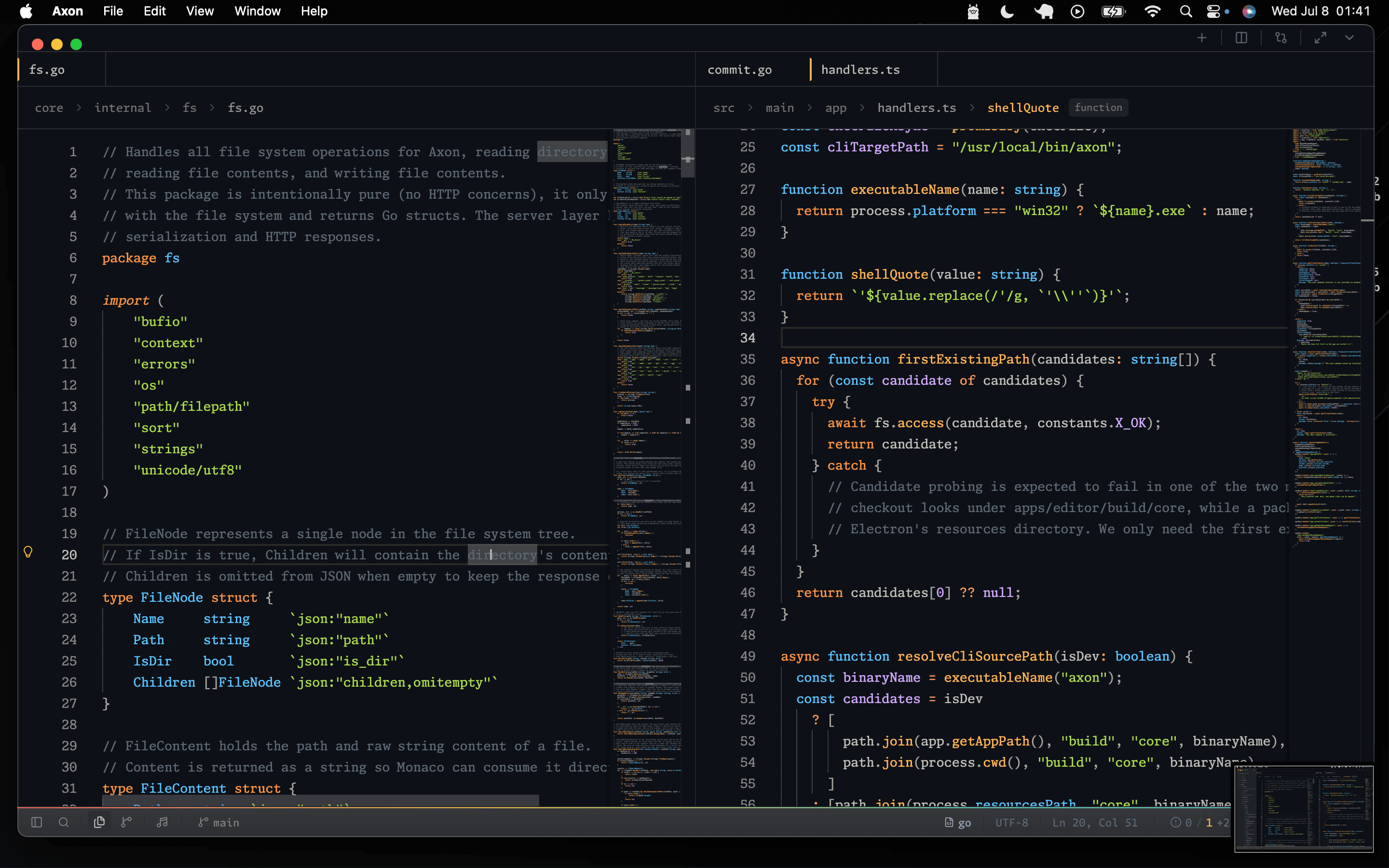Select the src breadcrumb in right pane
The height and width of the screenshot is (868, 1389).
click(724, 108)
